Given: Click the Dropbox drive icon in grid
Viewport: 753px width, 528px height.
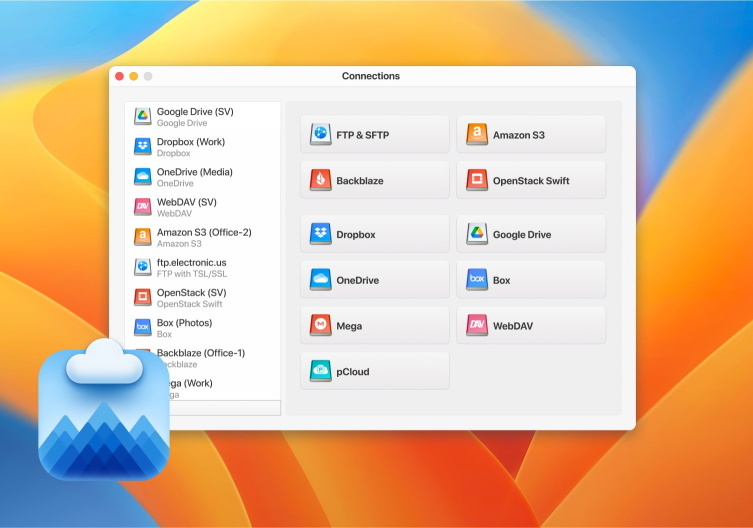Looking at the screenshot, I should [x=320, y=234].
